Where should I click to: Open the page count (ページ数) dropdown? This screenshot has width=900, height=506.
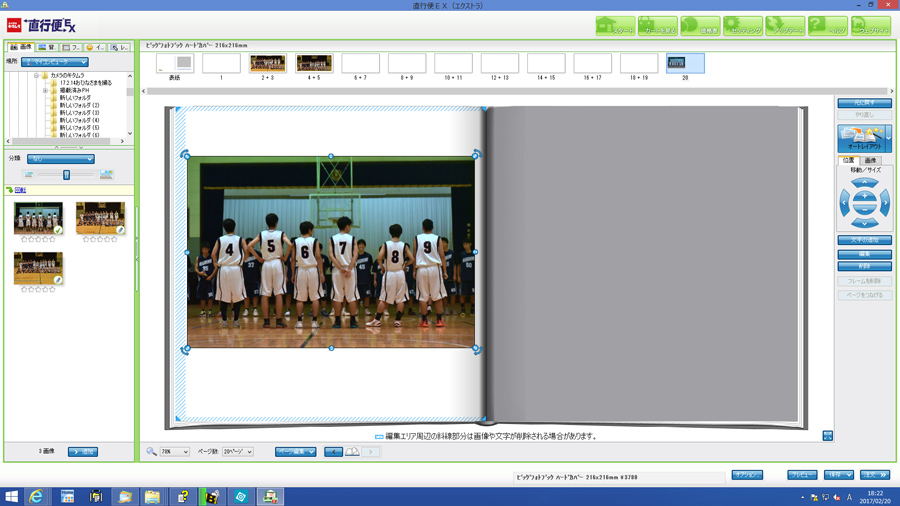point(237,452)
